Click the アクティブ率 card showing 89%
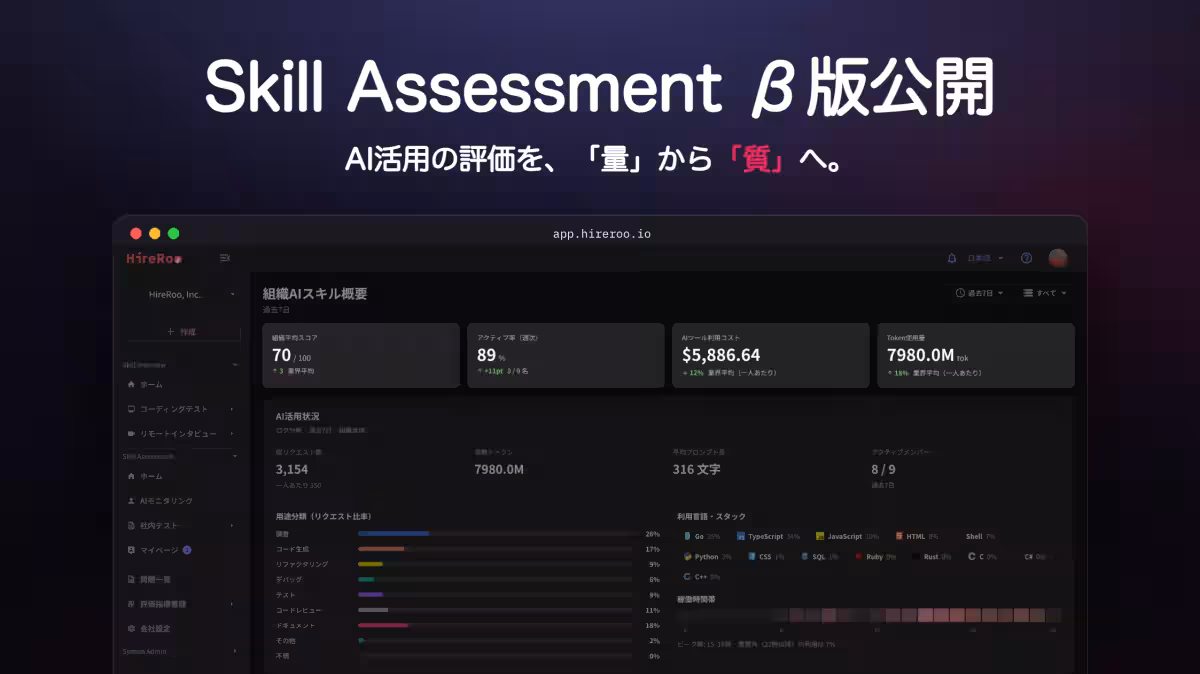 565,355
